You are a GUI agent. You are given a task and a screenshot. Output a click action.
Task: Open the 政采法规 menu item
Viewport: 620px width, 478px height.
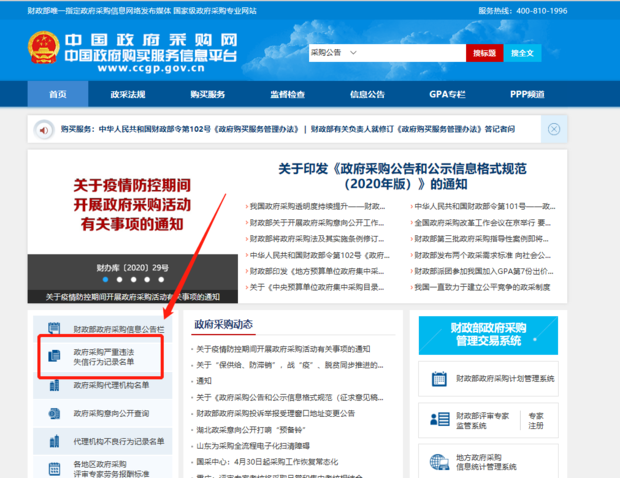[128, 94]
